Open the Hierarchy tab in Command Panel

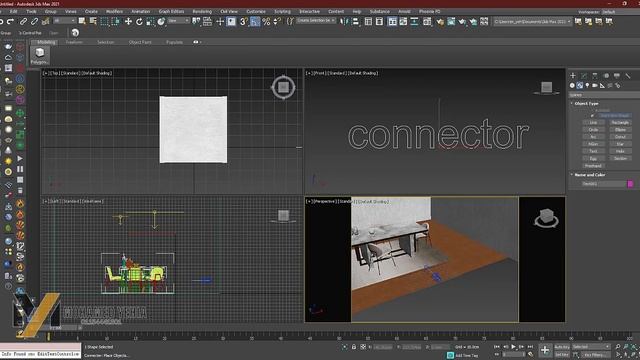[595, 76]
